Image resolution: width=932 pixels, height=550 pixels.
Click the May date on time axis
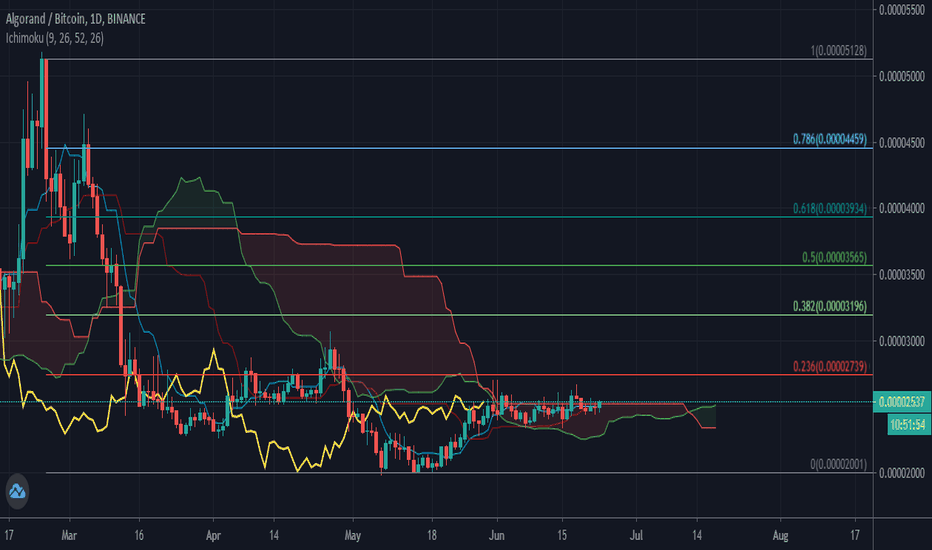[x=352, y=535]
